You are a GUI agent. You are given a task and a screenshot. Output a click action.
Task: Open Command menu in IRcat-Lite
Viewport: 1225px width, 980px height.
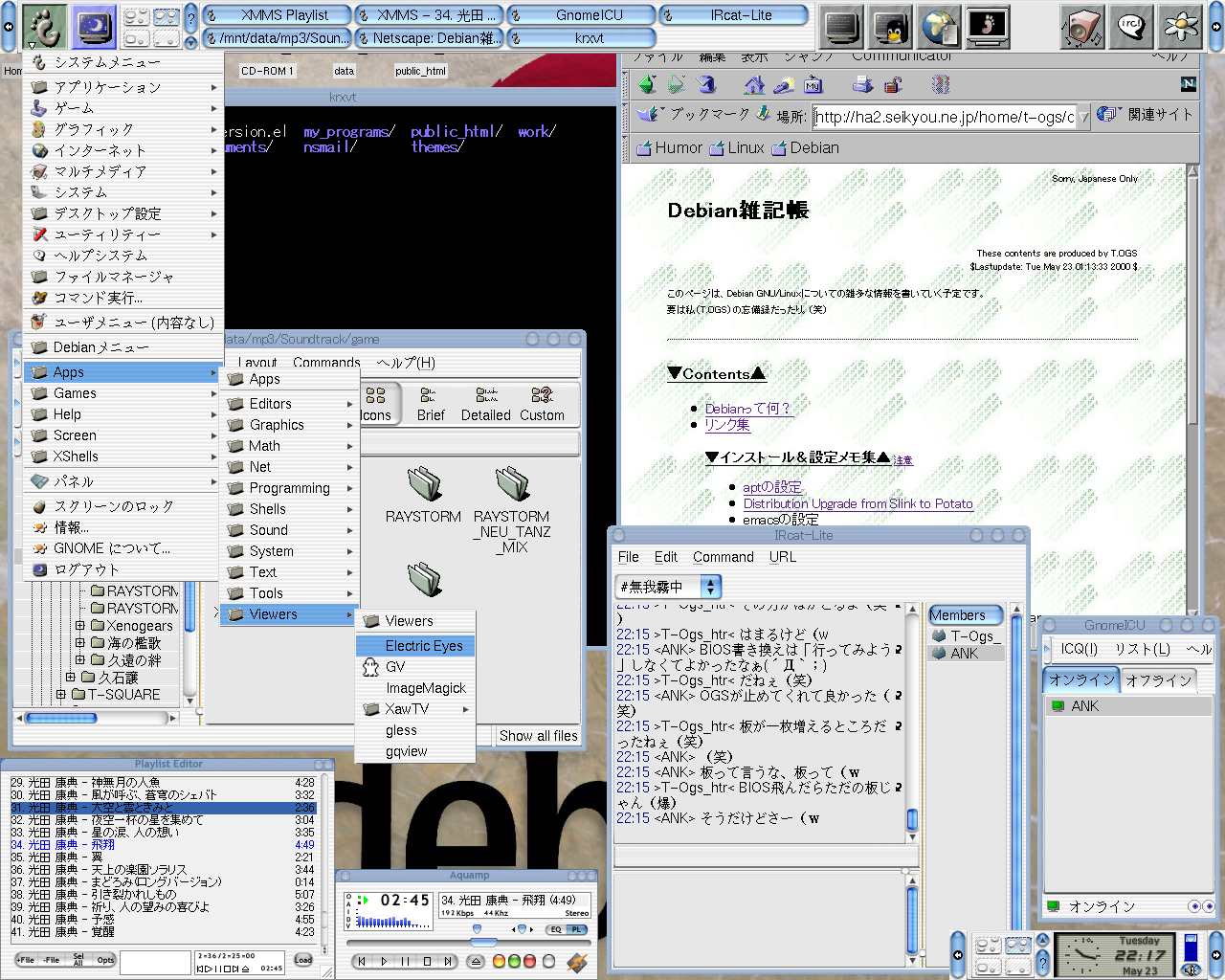tap(724, 557)
